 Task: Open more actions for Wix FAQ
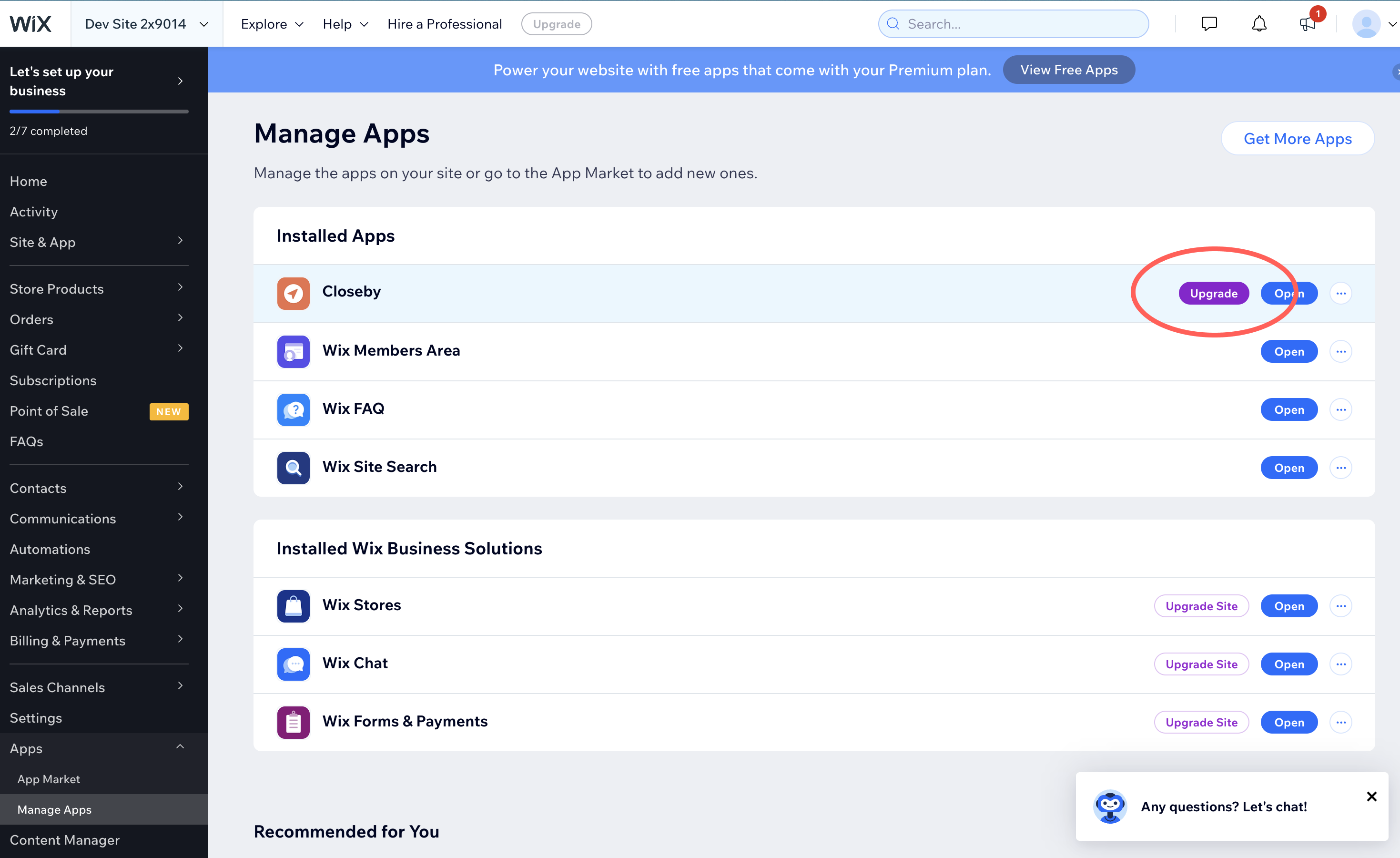point(1341,409)
